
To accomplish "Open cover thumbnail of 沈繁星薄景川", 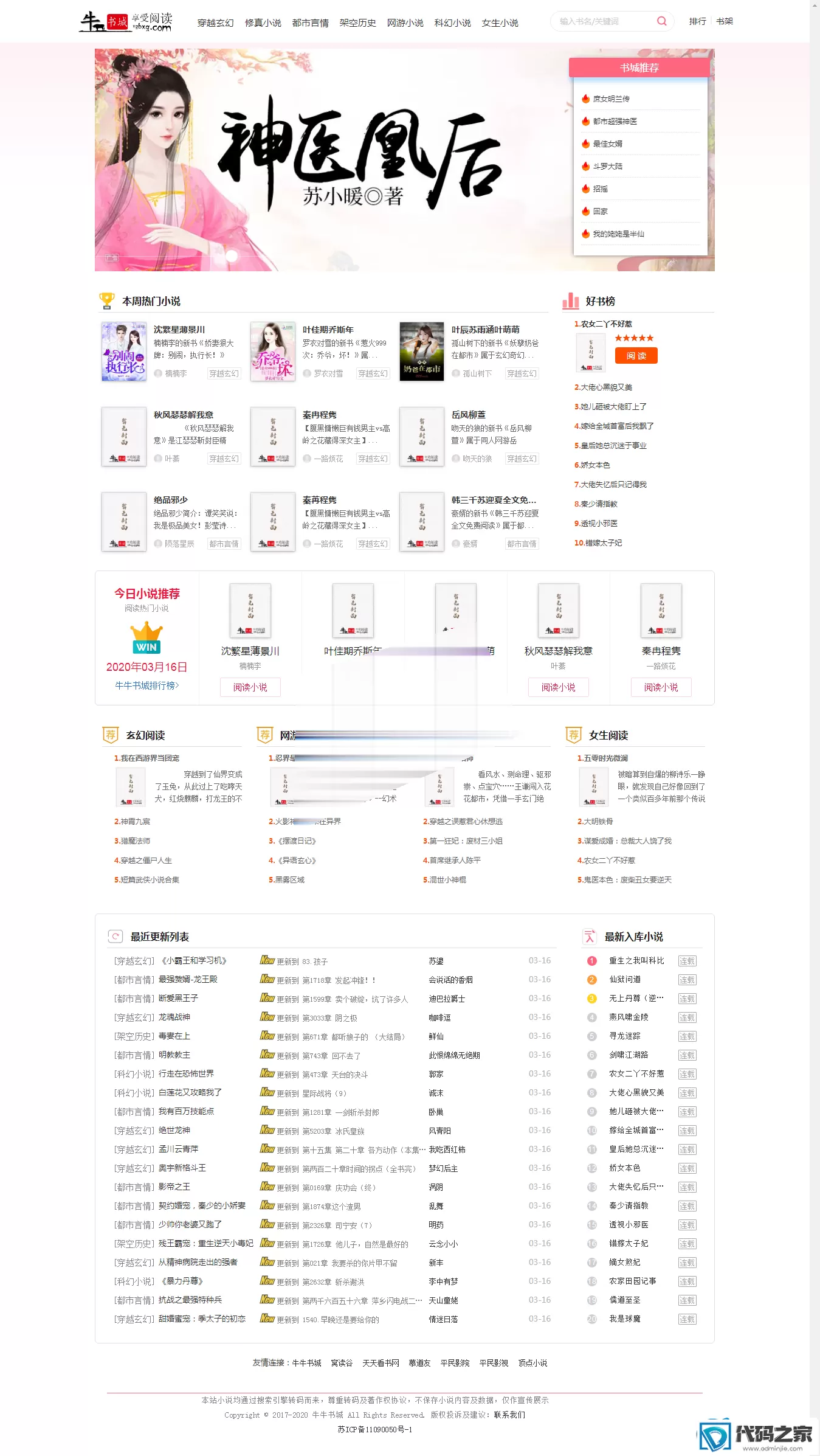I will (124, 352).
